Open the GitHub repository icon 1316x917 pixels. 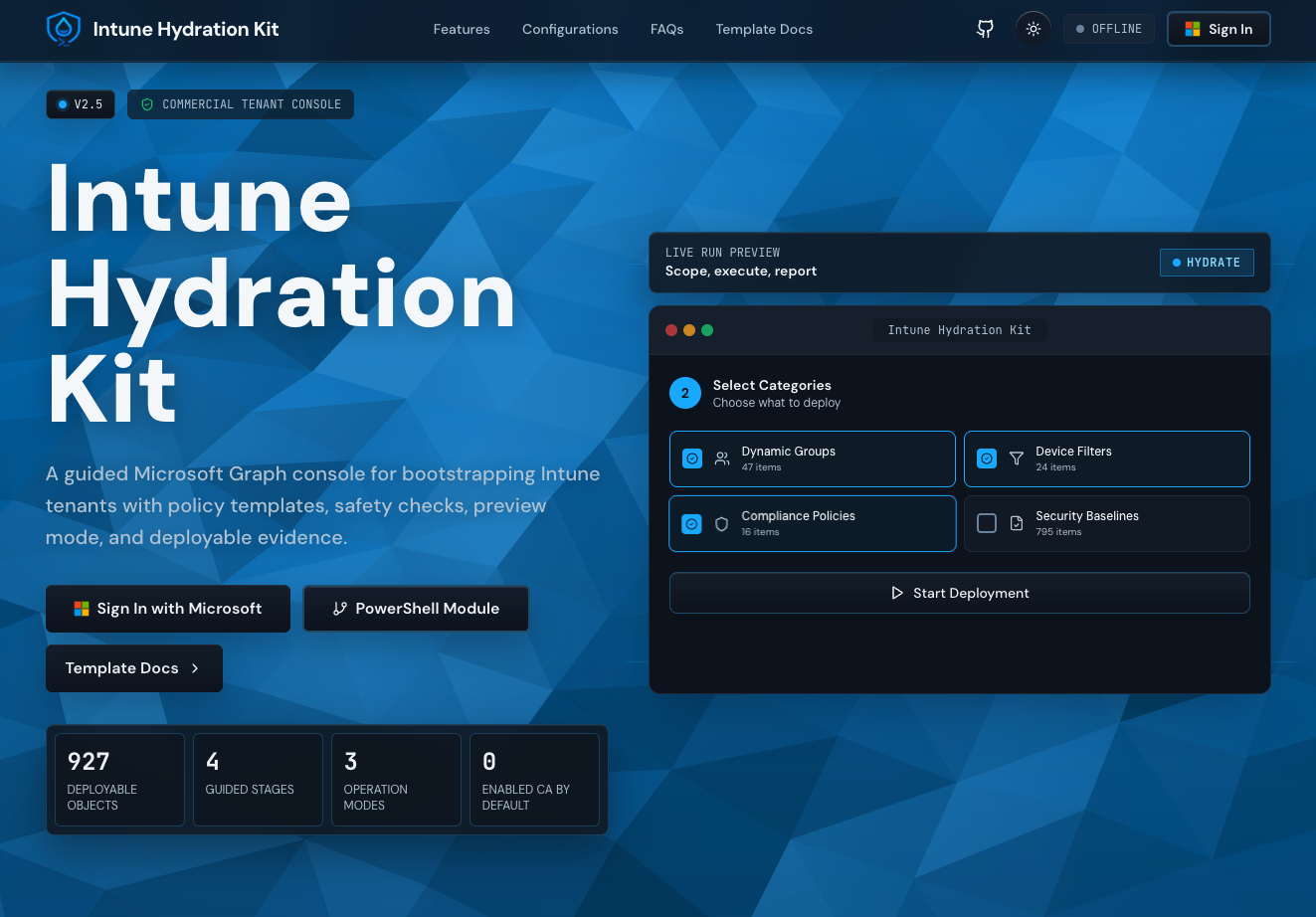click(x=985, y=29)
